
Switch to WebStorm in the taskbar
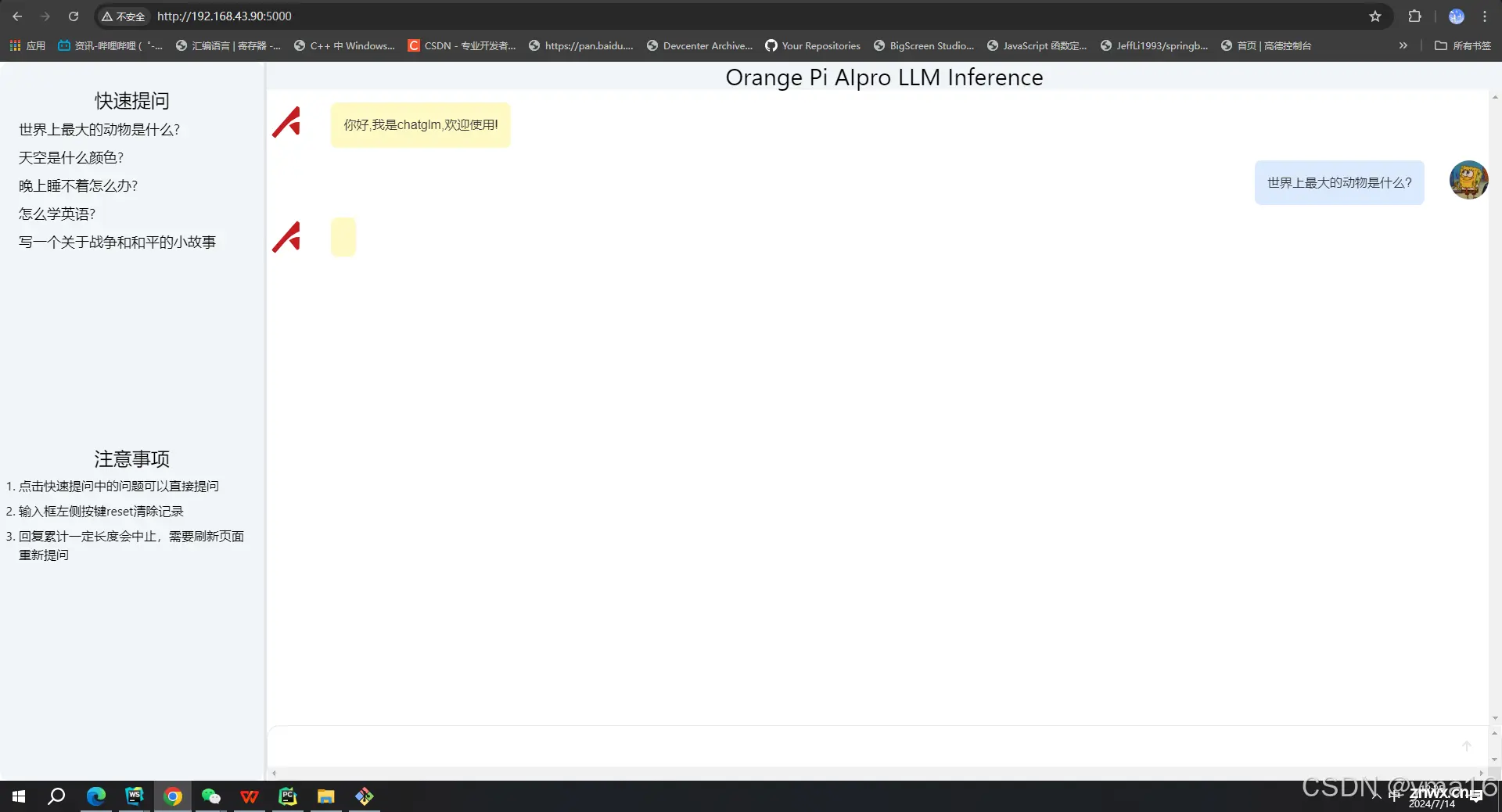coord(135,796)
